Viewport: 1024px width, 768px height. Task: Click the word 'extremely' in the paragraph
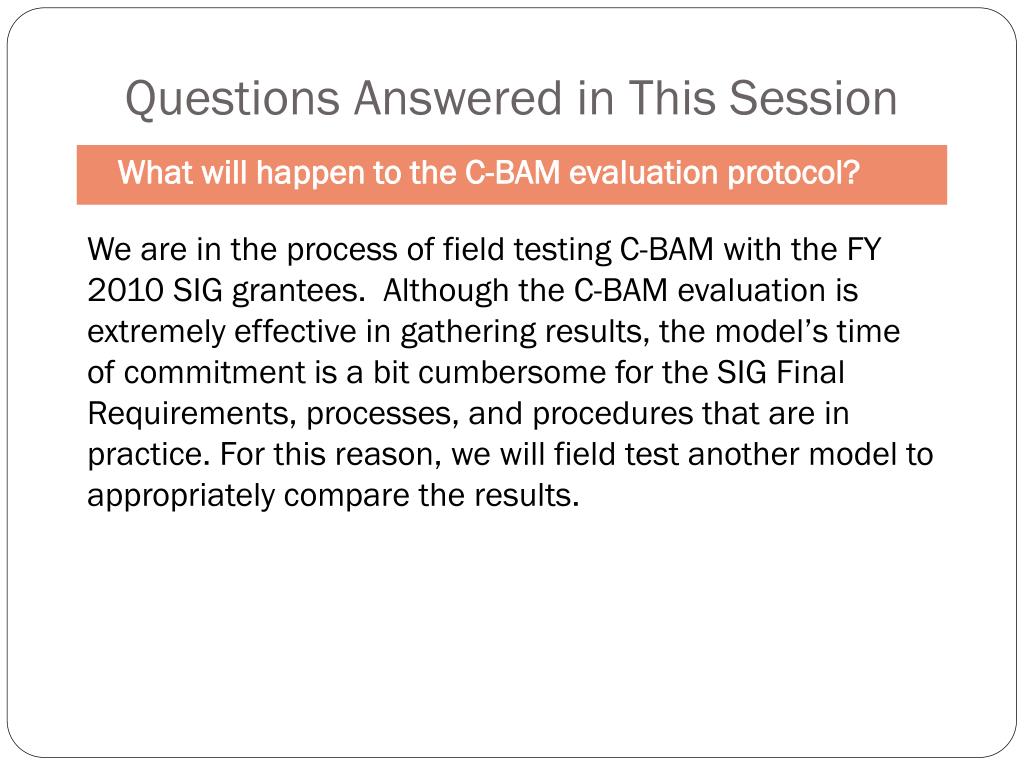pos(156,332)
